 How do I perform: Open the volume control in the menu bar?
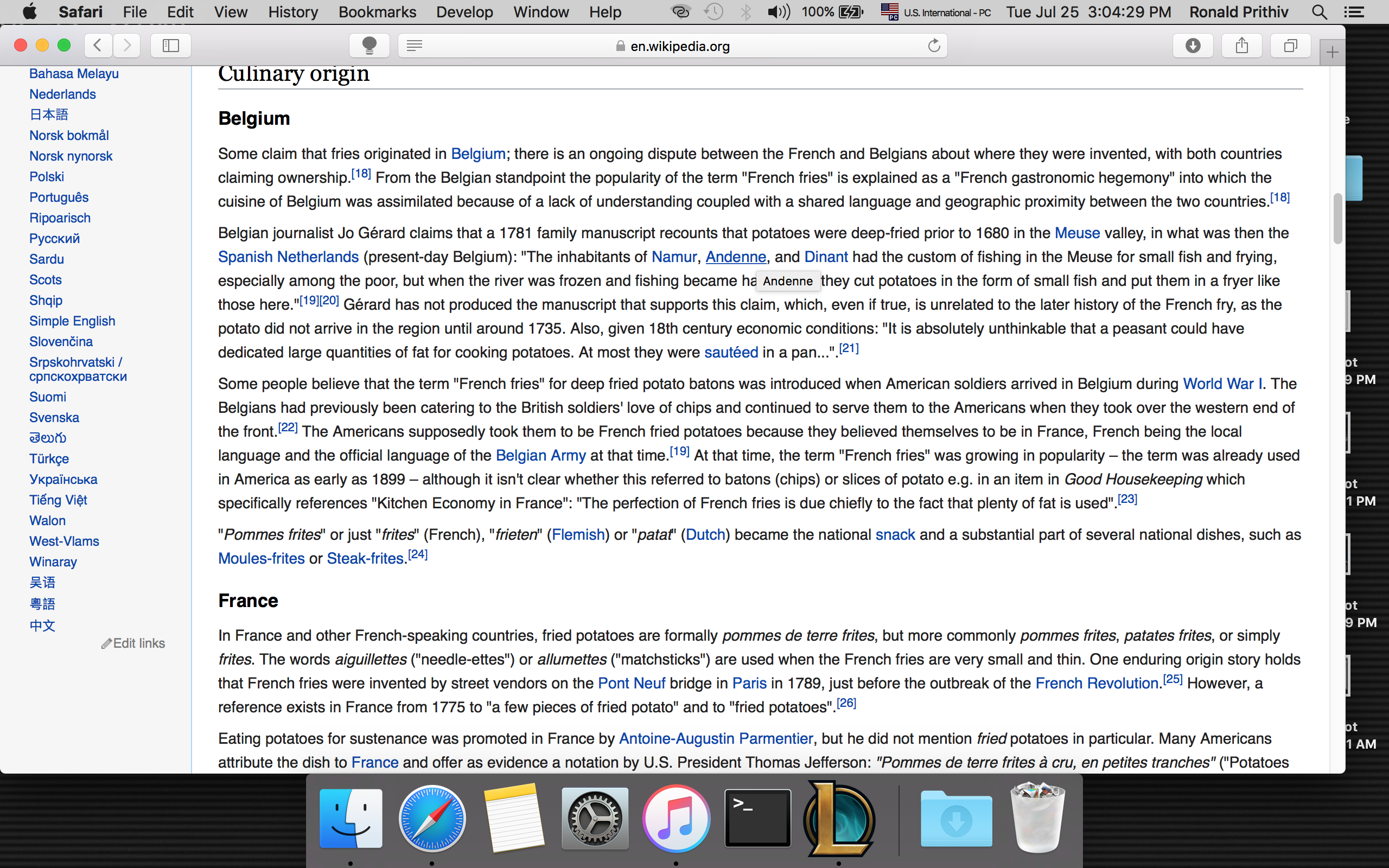pyautogui.click(x=779, y=11)
